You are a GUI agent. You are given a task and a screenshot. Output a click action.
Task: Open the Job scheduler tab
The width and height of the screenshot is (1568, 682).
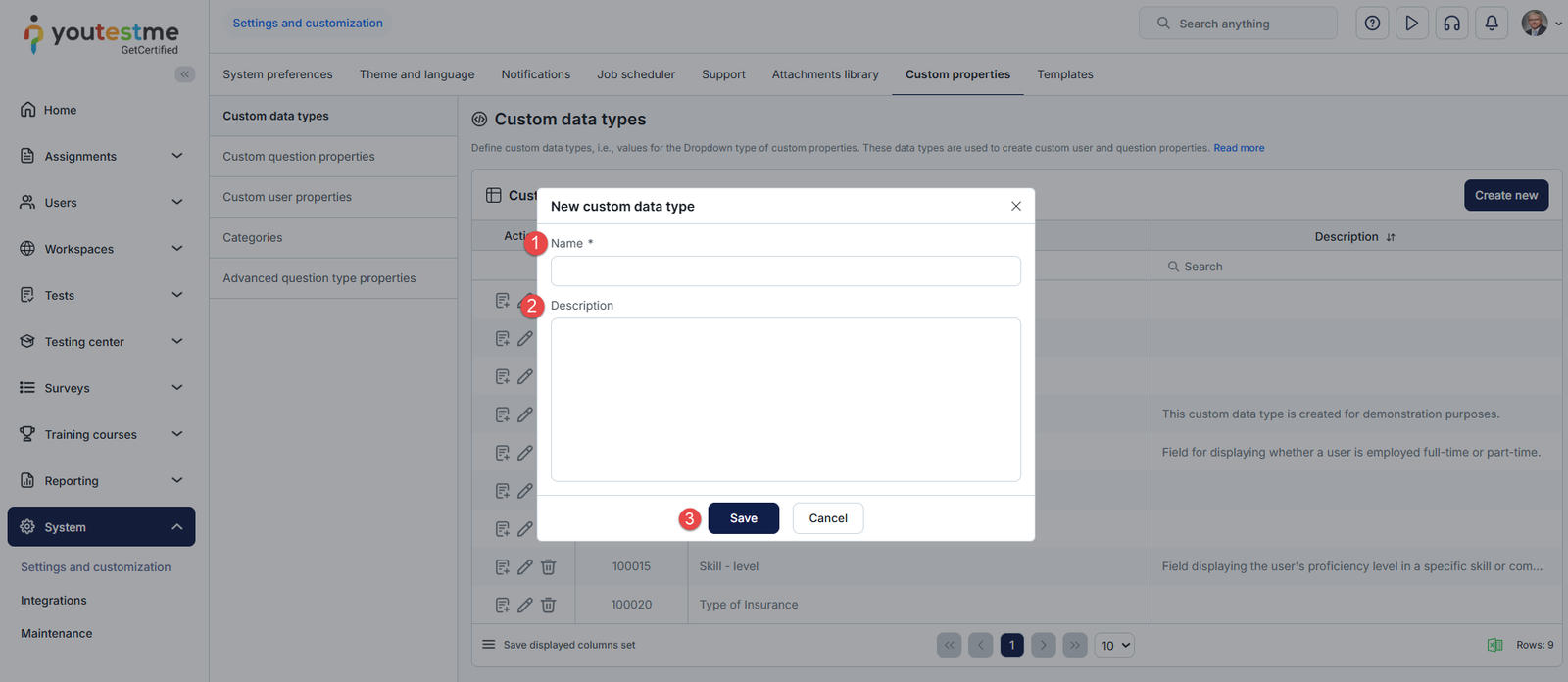click(636, 74)
